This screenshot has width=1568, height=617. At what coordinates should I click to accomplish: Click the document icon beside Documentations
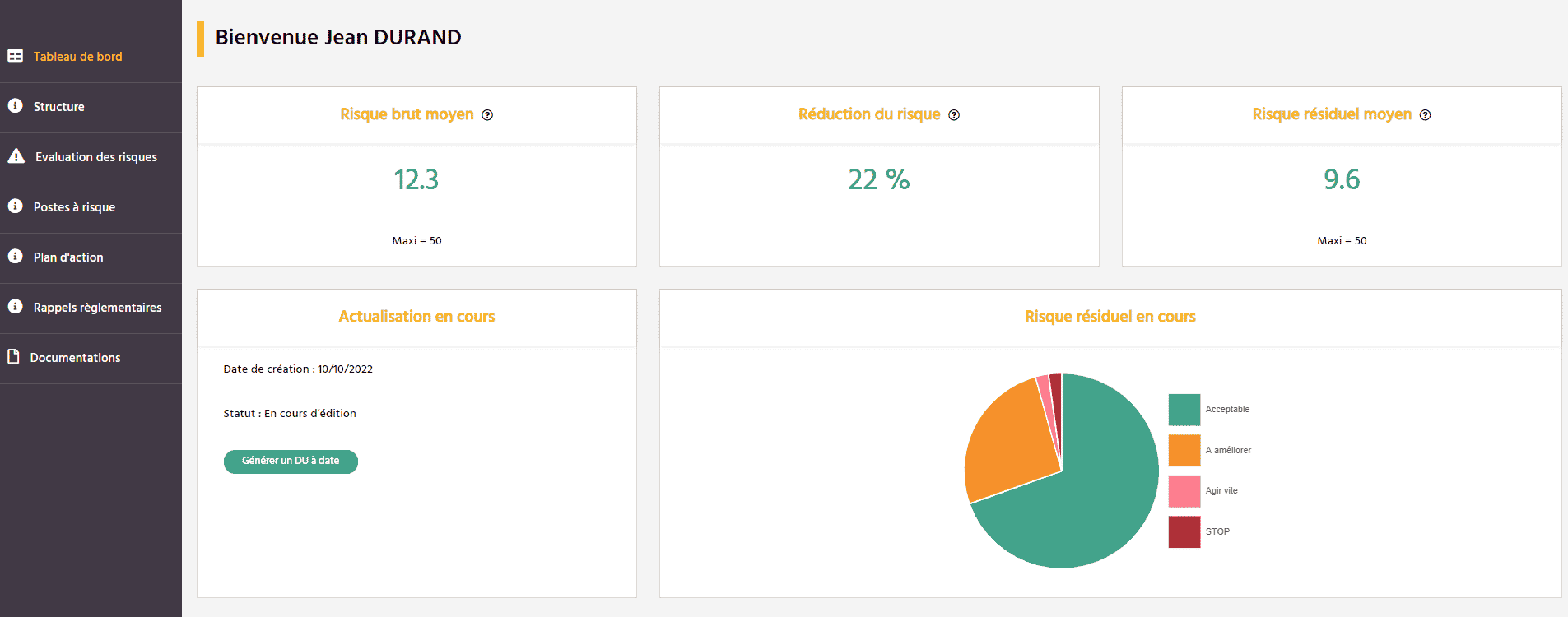13,357
